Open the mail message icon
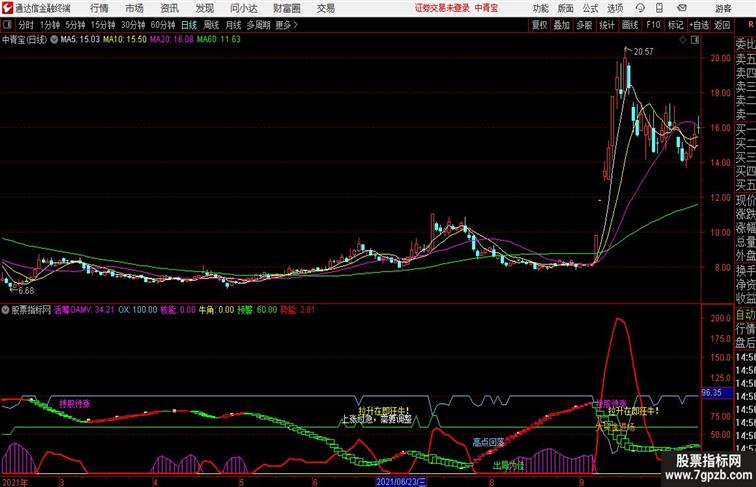756x487 pixels. [x=682, y=8]
